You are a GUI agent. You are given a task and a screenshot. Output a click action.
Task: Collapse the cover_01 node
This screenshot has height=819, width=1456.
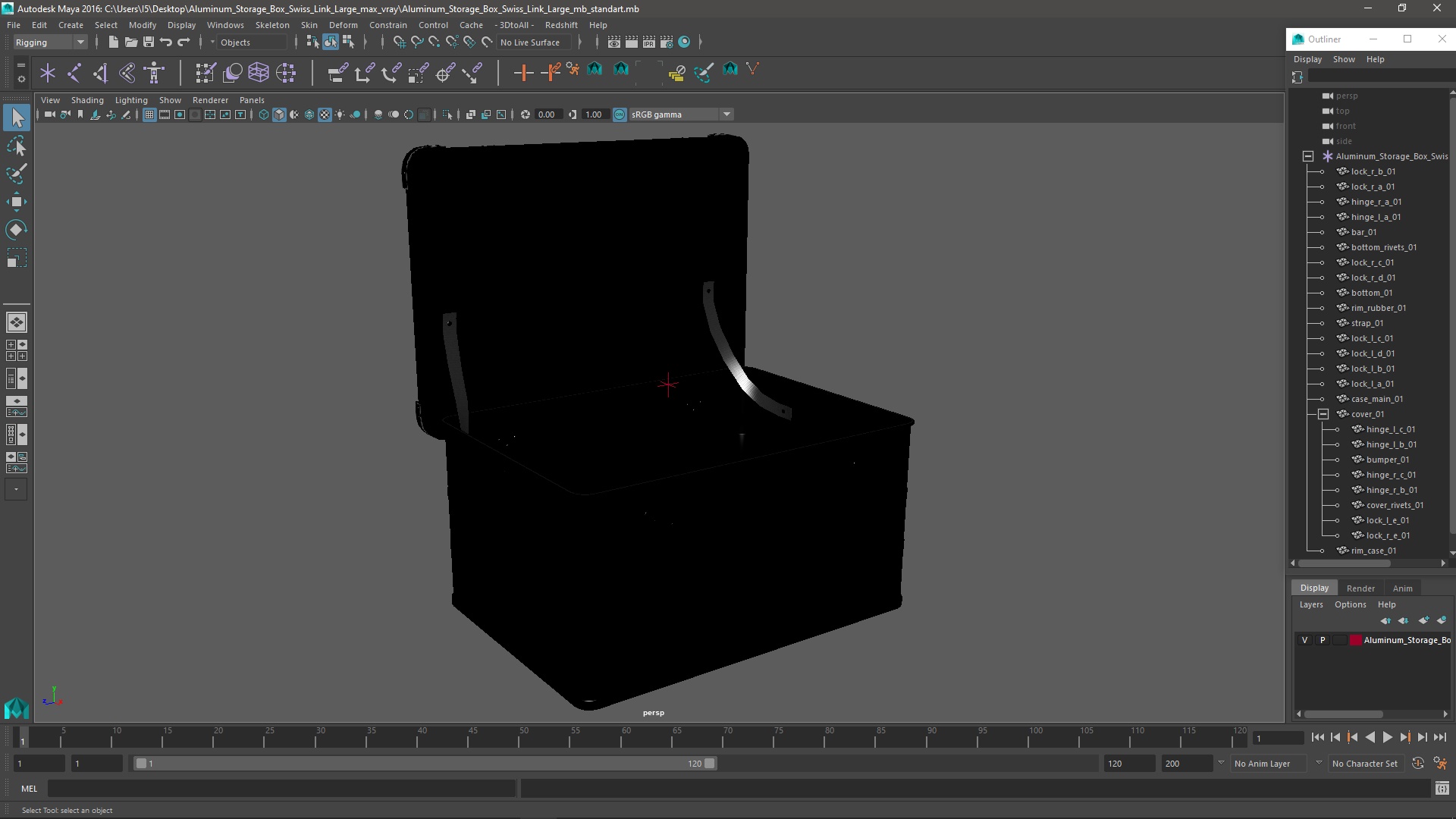(x=1323, y=414)
